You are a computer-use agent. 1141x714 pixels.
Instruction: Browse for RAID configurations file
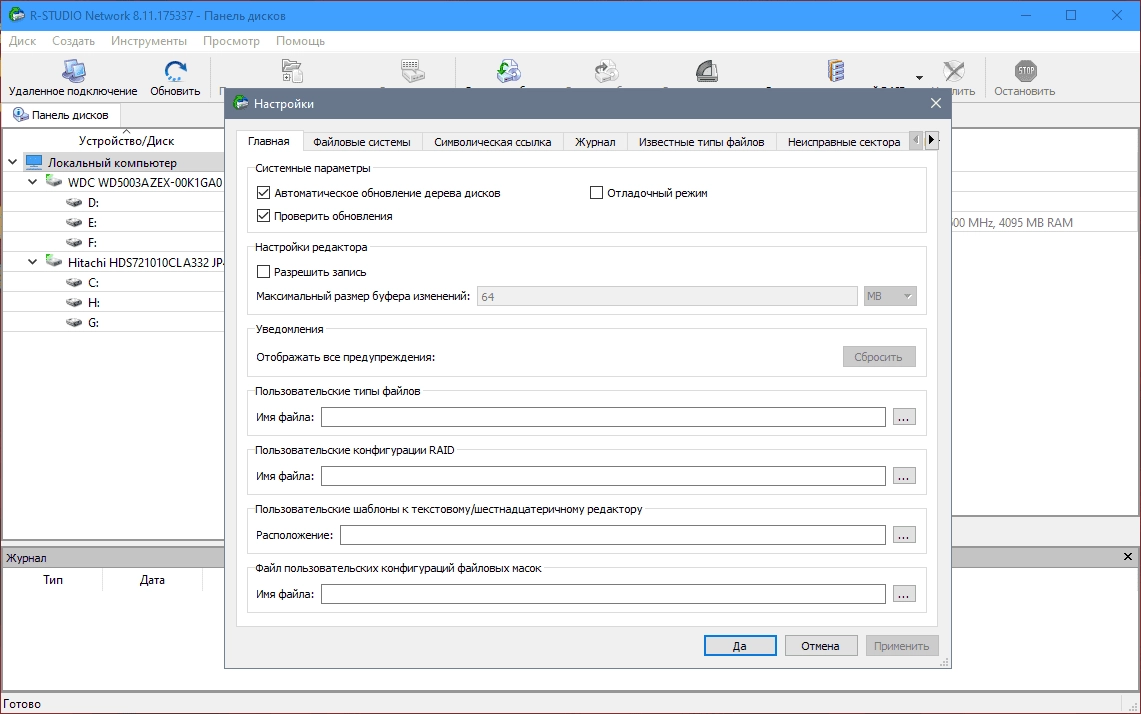(904, 476)
